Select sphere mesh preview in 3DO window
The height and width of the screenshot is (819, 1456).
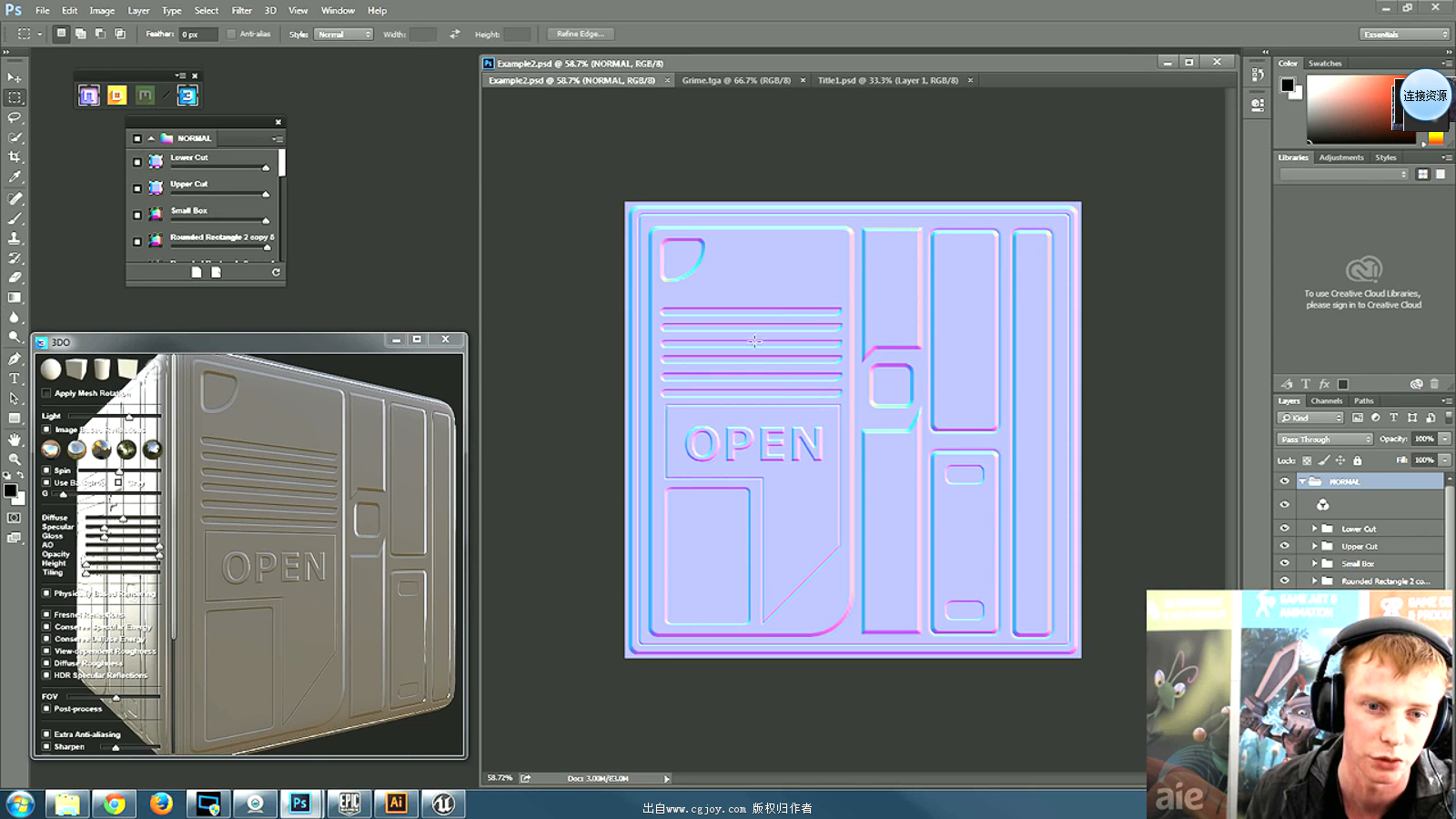coord(51,369)
